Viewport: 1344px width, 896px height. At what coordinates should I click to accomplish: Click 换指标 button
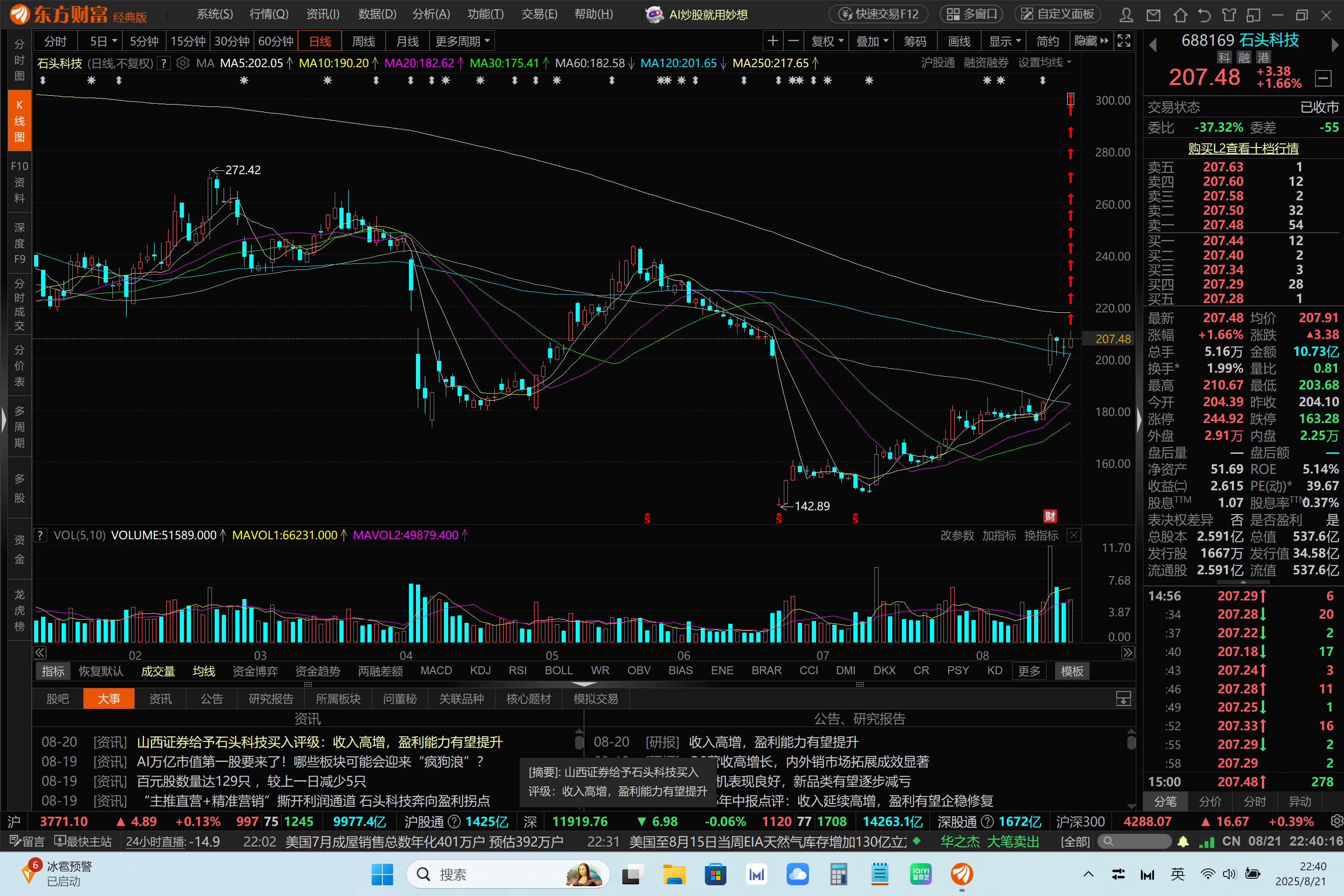pos(1041,536)
